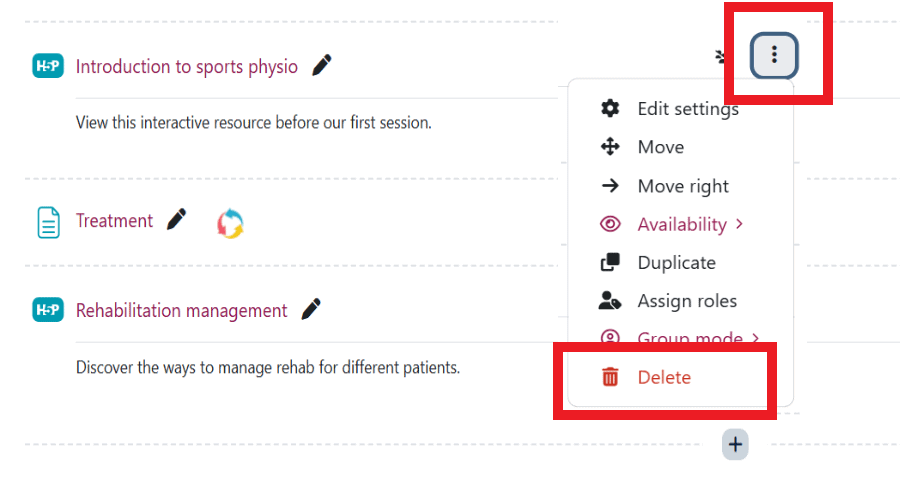Open the Treatment page link
Screen dimensions: 900x478
(115, 221)
